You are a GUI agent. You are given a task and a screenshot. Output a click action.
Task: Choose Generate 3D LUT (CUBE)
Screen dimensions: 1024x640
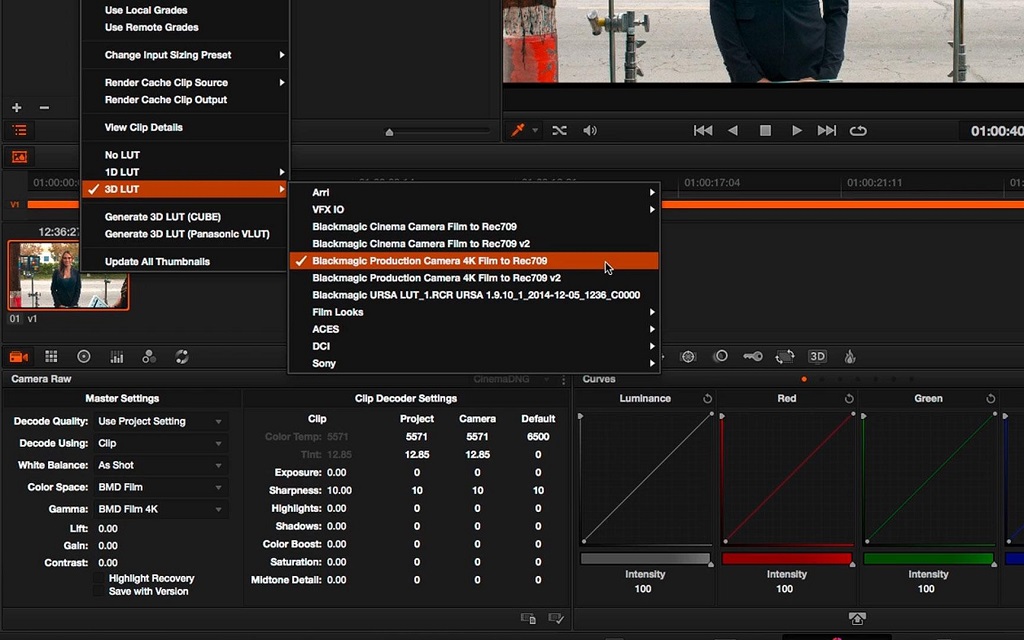(x=185, y=216)
